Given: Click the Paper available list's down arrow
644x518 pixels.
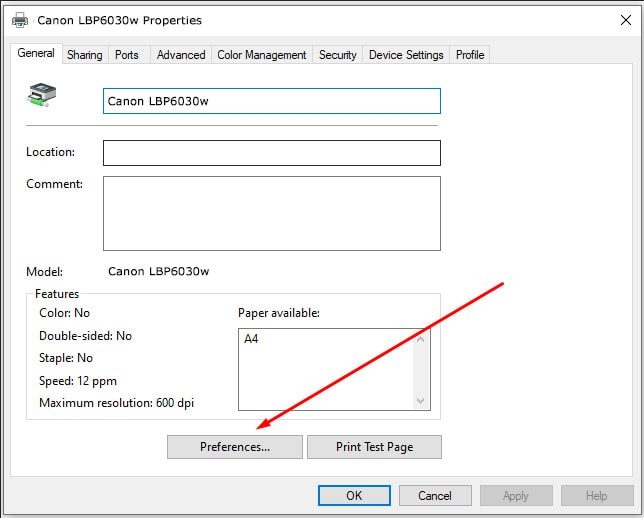Looking at the screenshot, I should pos(420,400).
